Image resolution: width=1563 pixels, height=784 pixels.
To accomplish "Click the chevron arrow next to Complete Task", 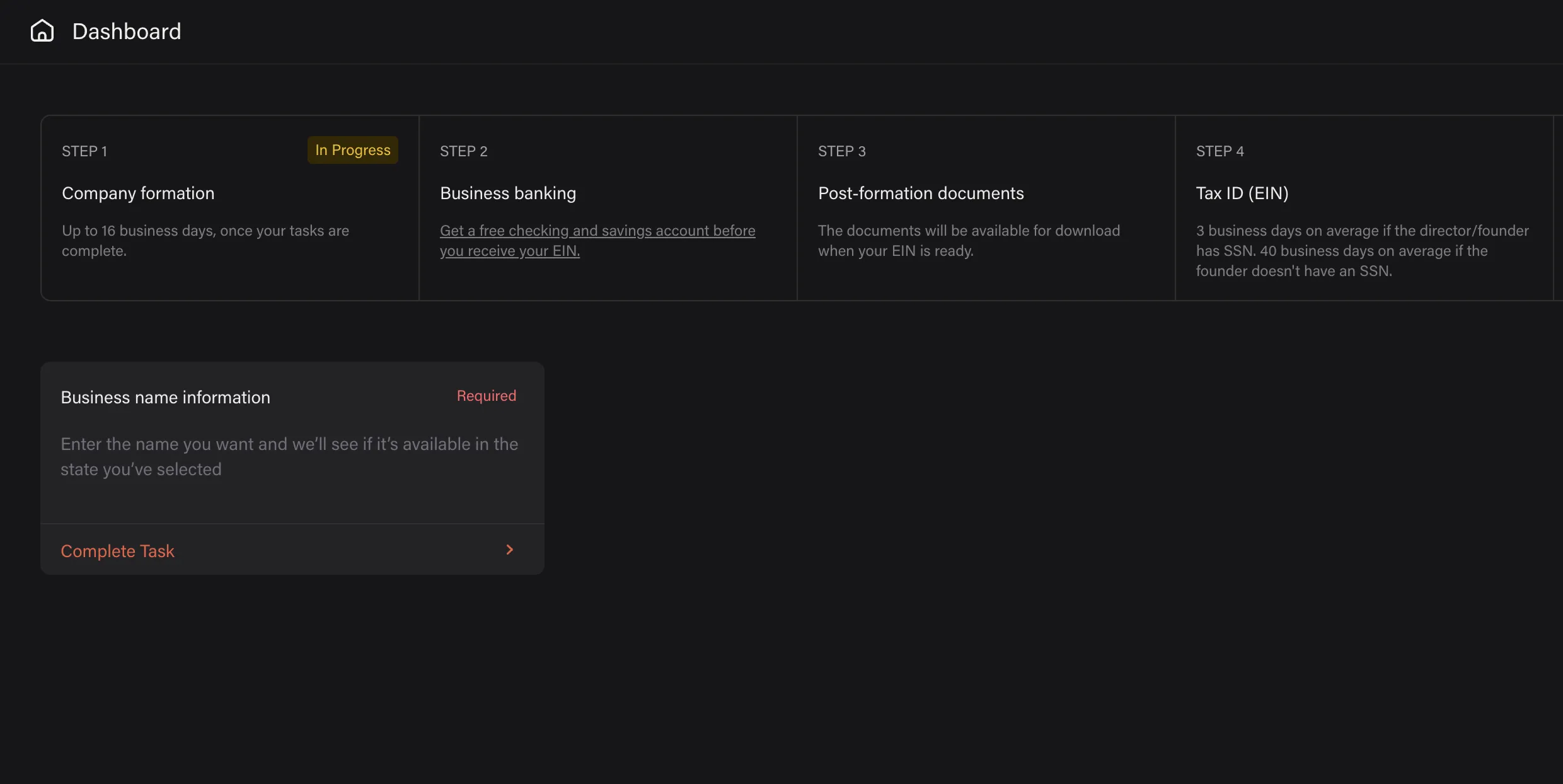I will pyautogui.click(x=509, y=550).
